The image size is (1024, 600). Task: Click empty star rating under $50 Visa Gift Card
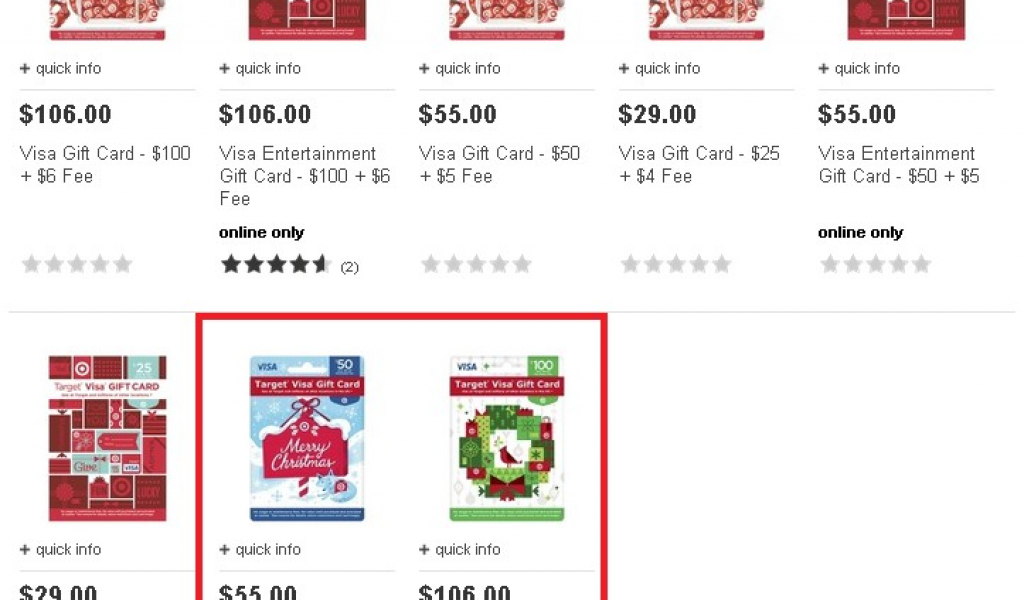pyautogui.click(x=476, y=264)
